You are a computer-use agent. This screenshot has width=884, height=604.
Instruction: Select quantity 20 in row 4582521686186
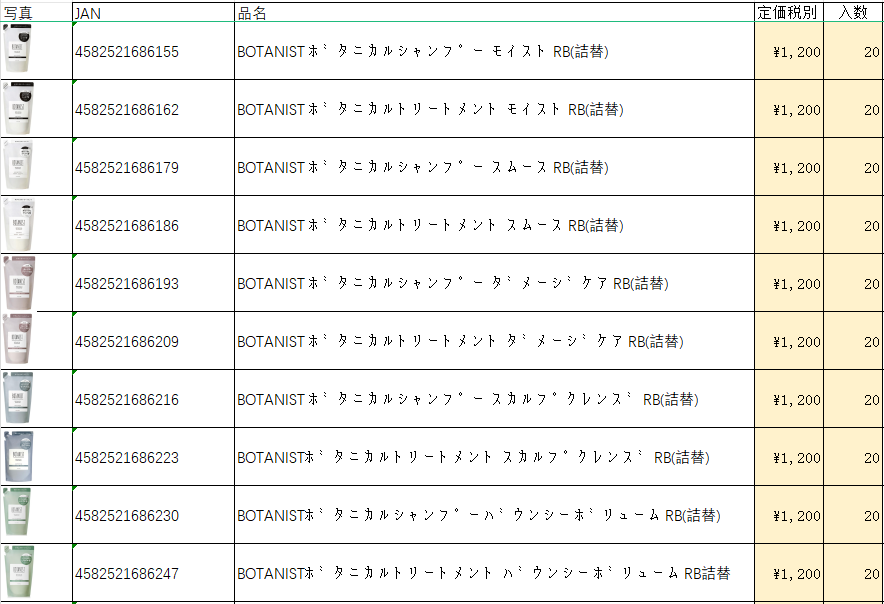[854, 225]
